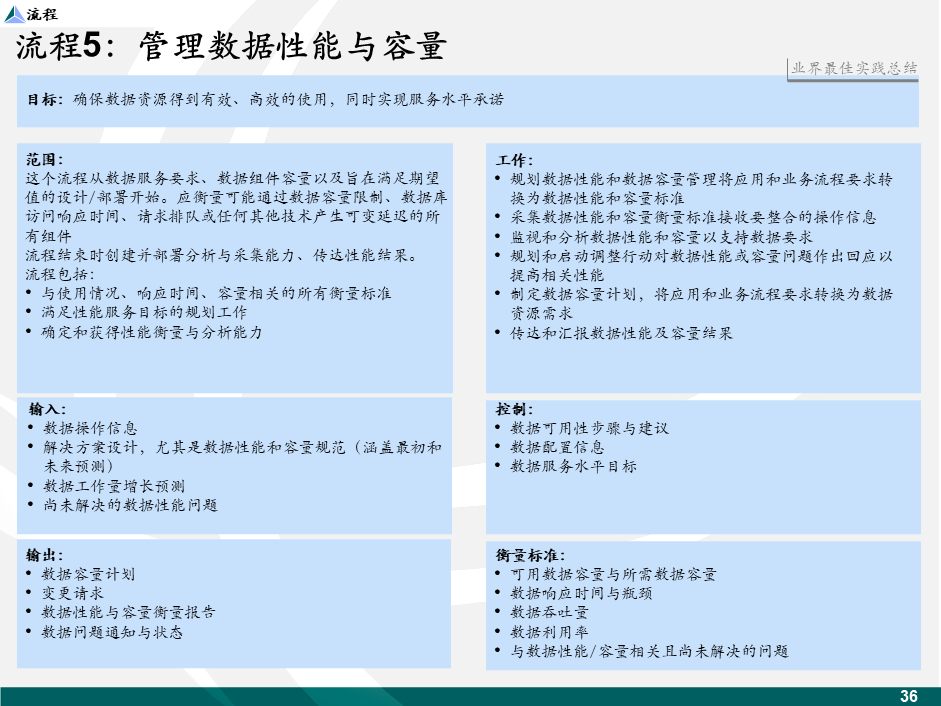The image size is (941, 706).
Task: Click the 业界最佳实践总结 label
Action: [853, 68]
